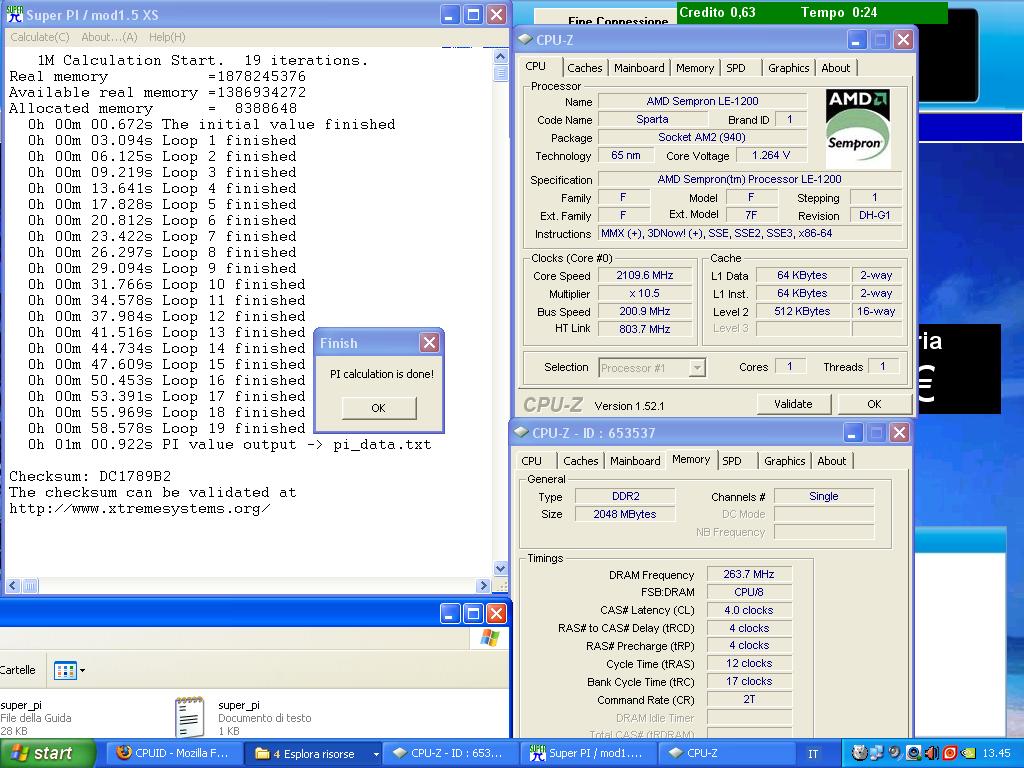Switch to CPUID - Mozilla Firefox taskbar button
1024x768 pixels.
173,754
